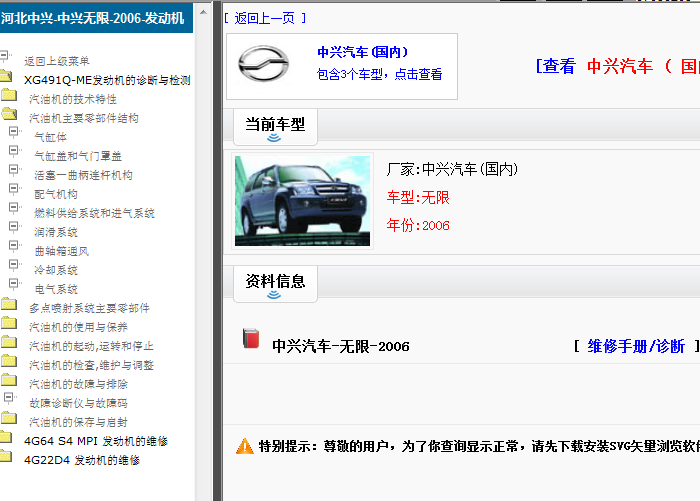
Task: Click the folder icon beside 汽油机的故障与排除
Action: click(9, 380)
